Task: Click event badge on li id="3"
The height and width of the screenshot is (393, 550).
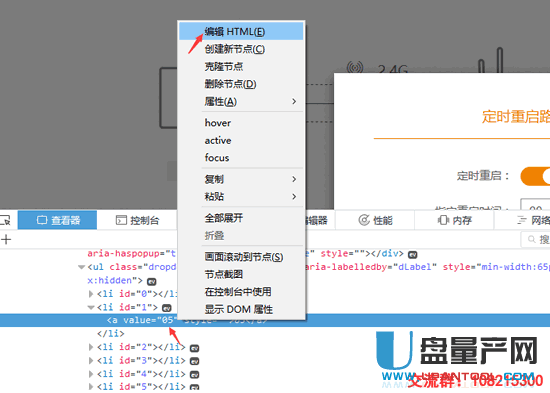Action: pos(194,361)
